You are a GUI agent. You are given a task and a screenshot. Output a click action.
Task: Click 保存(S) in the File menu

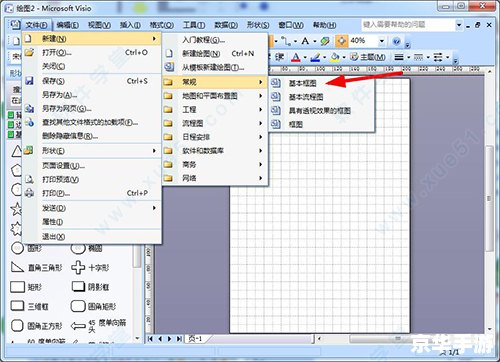pyautogui.click(x=92, y=81)
